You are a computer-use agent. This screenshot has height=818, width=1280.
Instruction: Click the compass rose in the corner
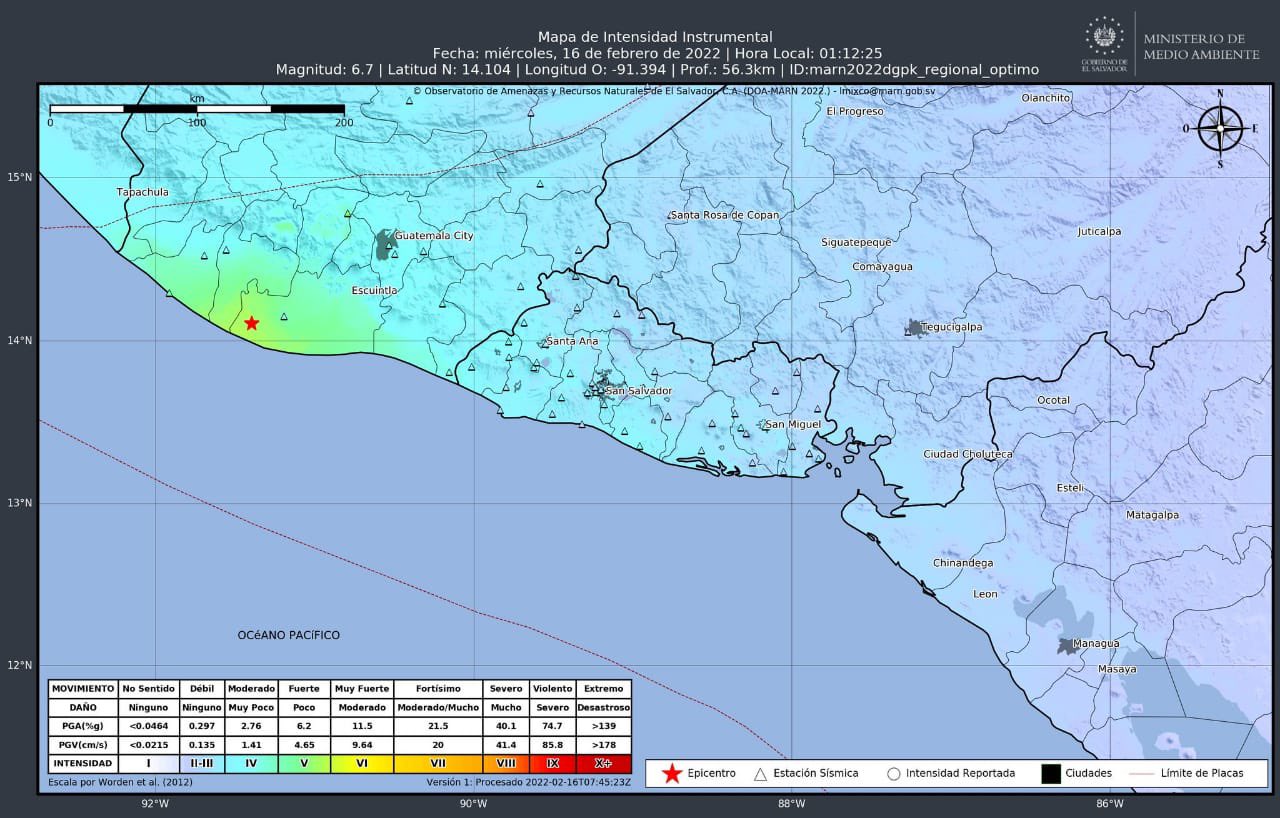pos(1220,128)
